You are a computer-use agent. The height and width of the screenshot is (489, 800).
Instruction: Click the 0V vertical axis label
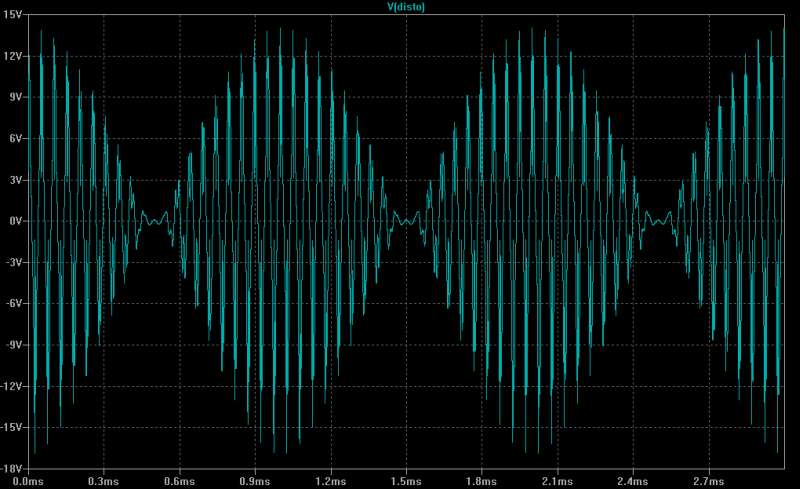(15, 222)
